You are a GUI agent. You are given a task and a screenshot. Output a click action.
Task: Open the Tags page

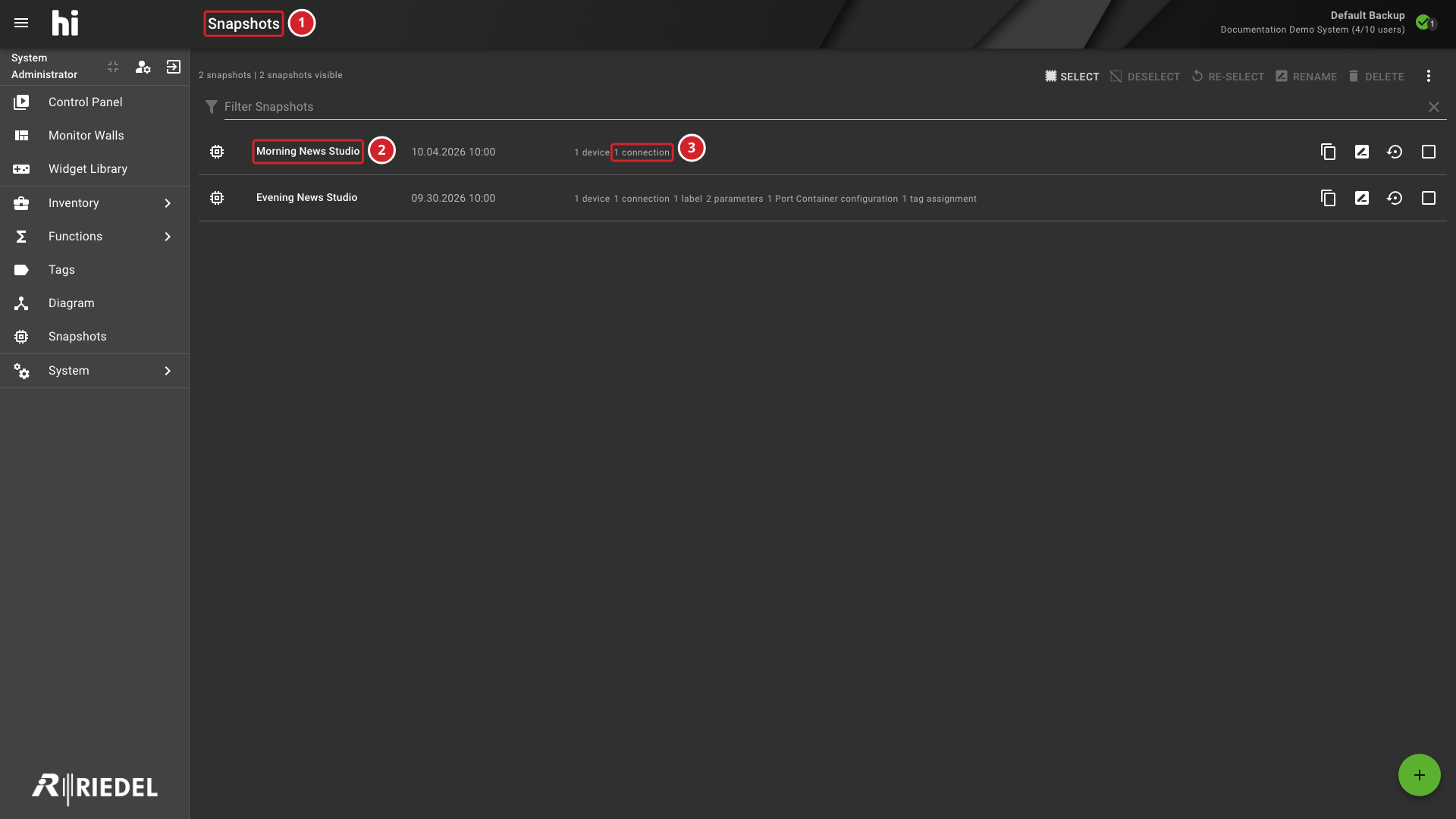pyautogui.click(x=94, y=269)
